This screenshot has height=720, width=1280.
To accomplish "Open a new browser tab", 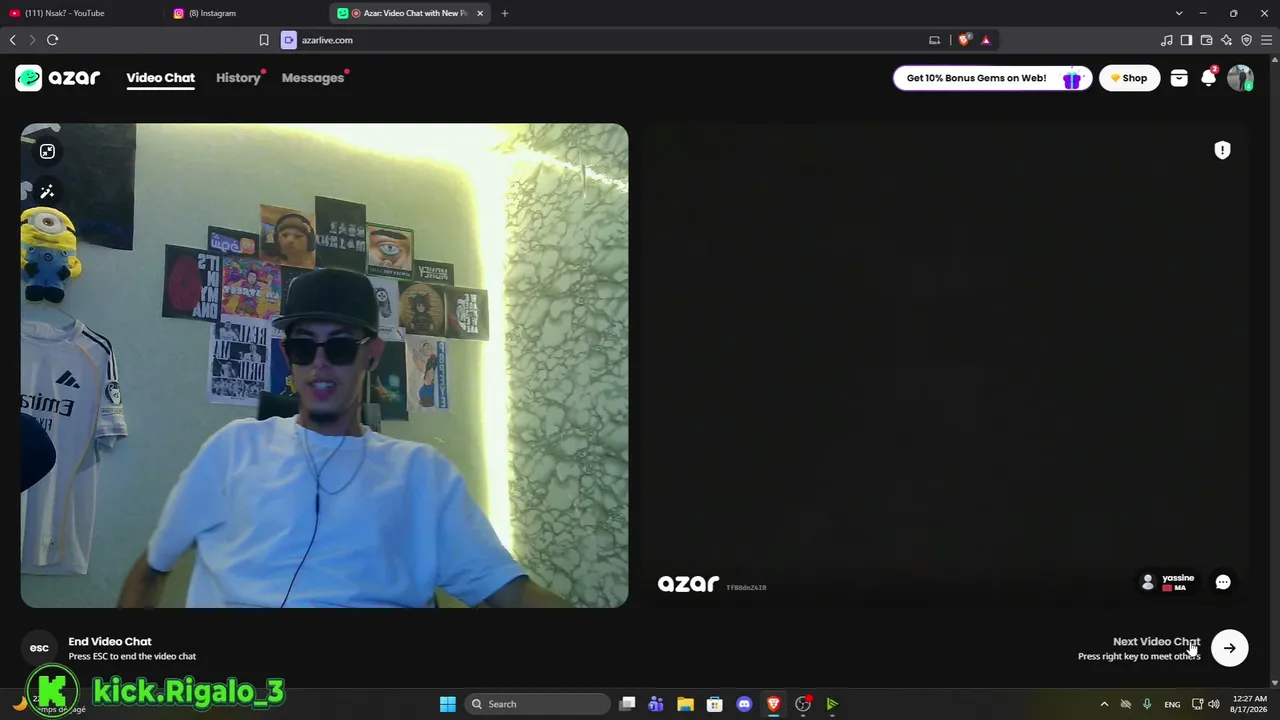I will [504, 13].
